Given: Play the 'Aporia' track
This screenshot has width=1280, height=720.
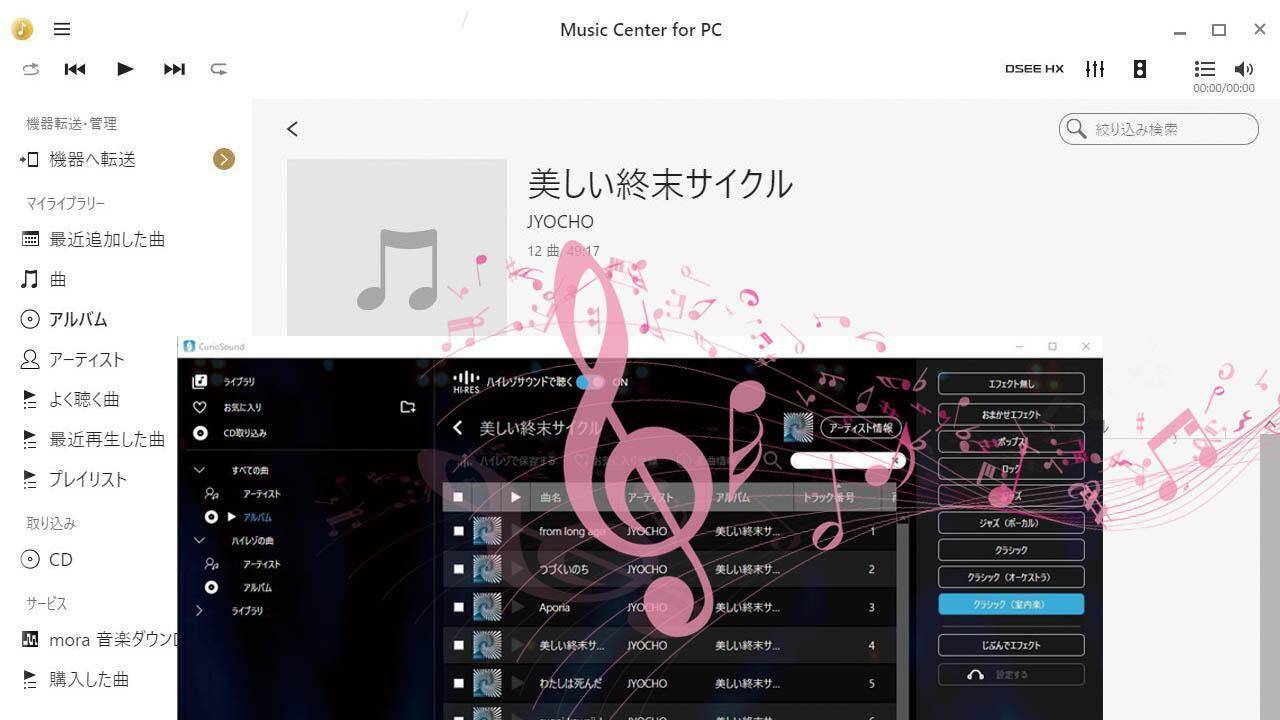Looking at the screenshot, I should [517, 607].
